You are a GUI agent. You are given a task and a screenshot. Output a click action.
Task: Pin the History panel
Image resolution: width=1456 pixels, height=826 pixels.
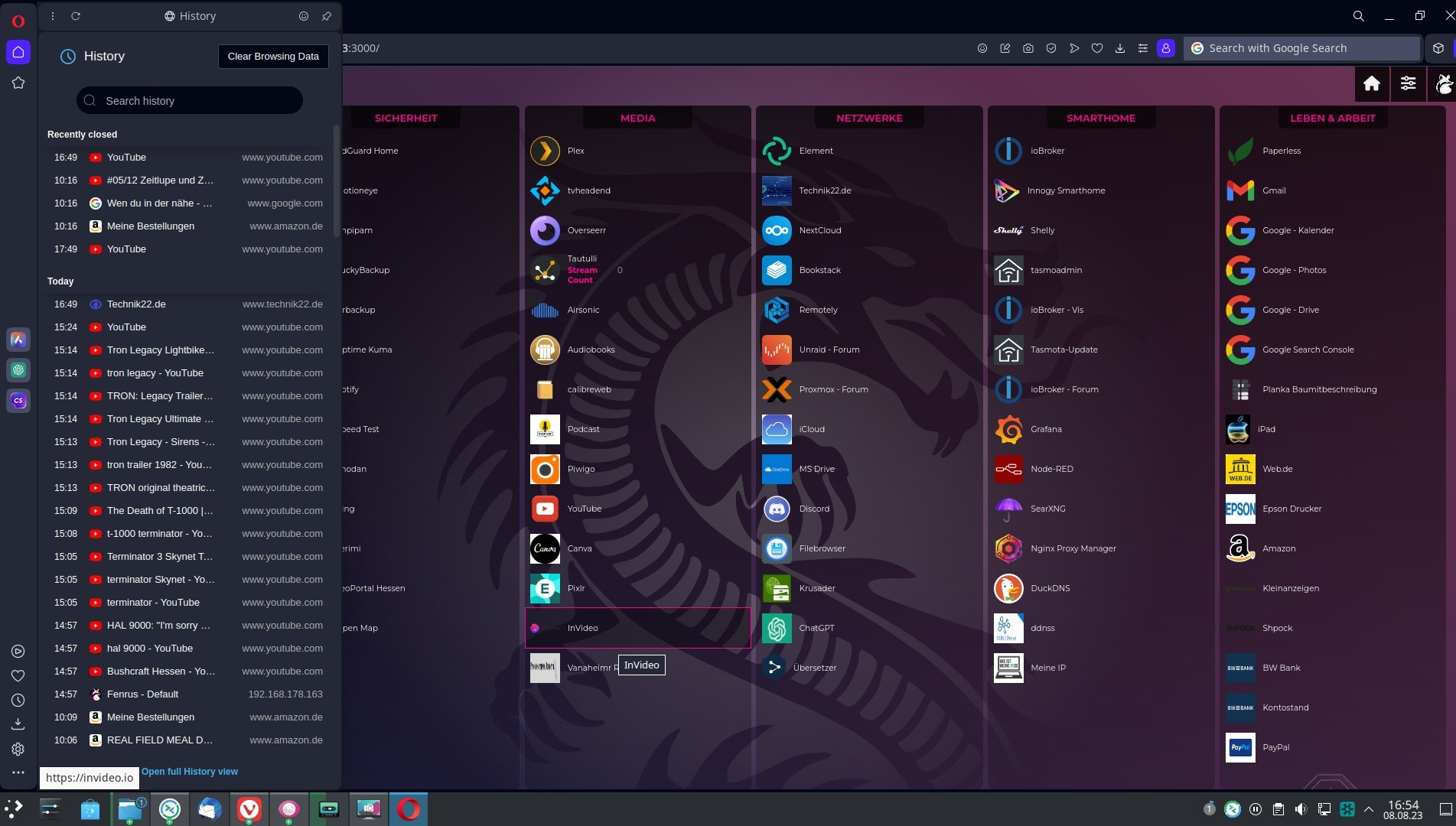coord(327,16)
